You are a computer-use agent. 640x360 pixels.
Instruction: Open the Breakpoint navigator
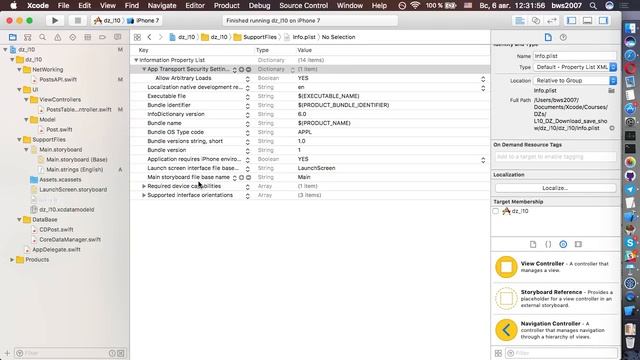[102, 37]
